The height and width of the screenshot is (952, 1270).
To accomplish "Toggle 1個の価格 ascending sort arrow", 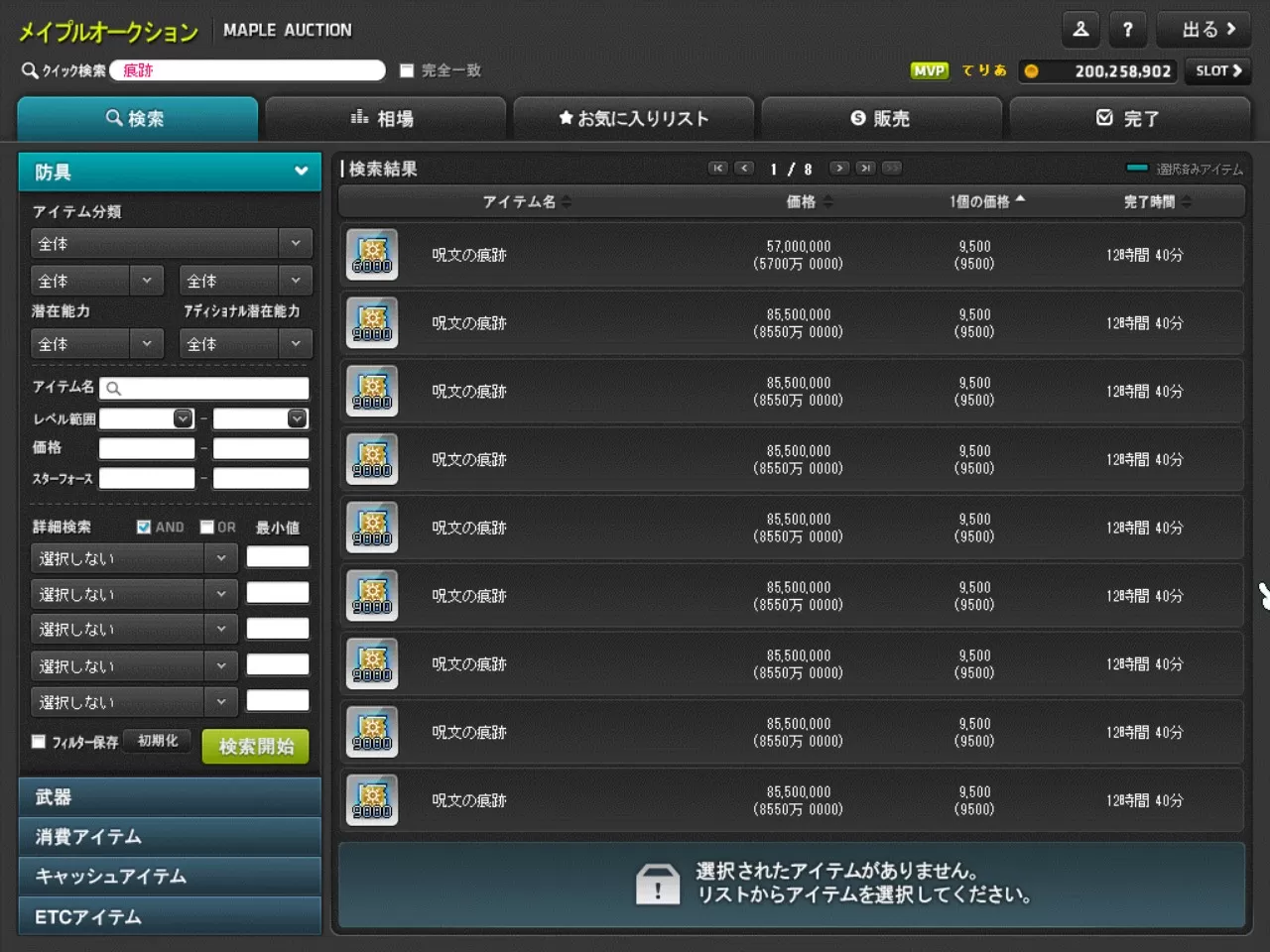I will [1020, 199].
